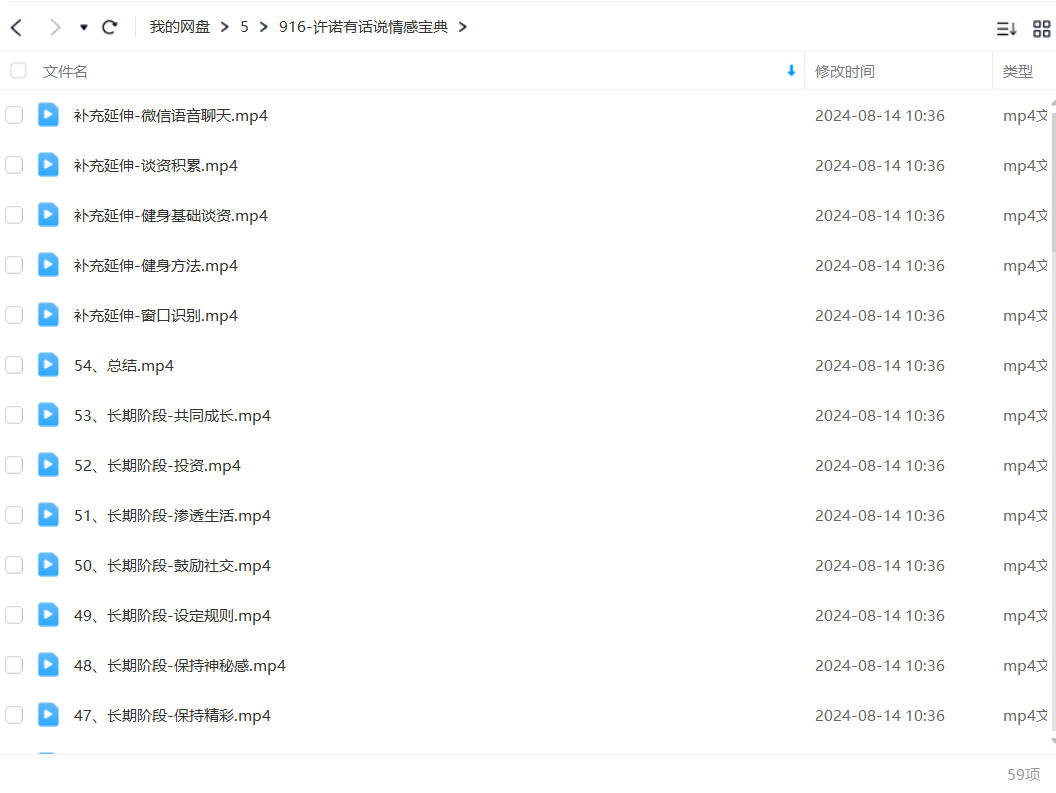Click the 59项 item count
This screenshot has width=1056, height=793.
(1024, 774)
